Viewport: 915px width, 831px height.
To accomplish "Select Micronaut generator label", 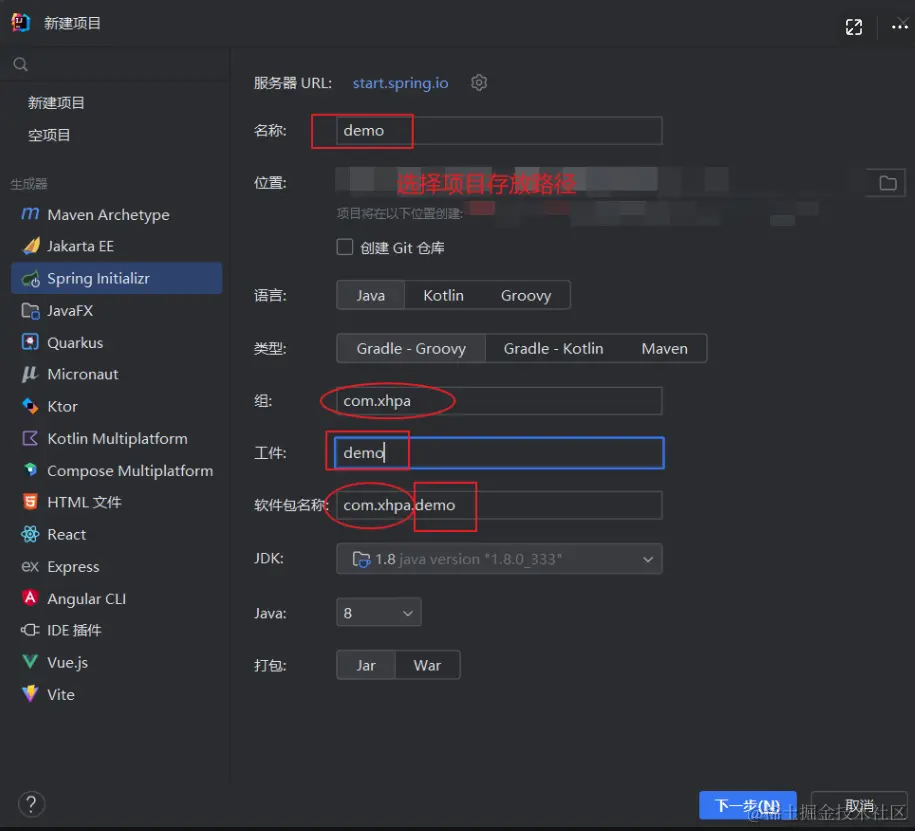I will point(83,374).
